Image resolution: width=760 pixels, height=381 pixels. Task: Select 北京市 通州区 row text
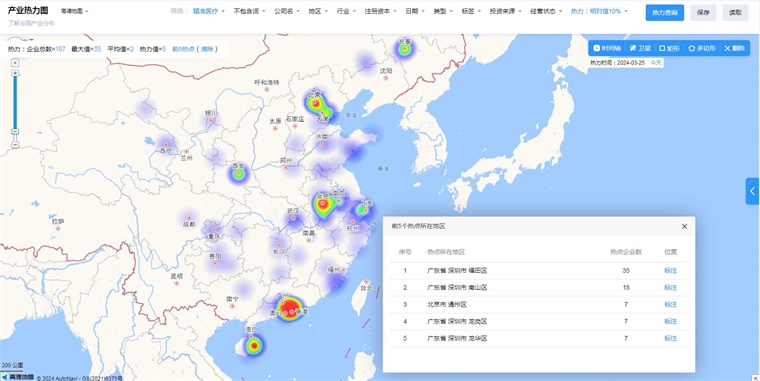click(446, 304)
